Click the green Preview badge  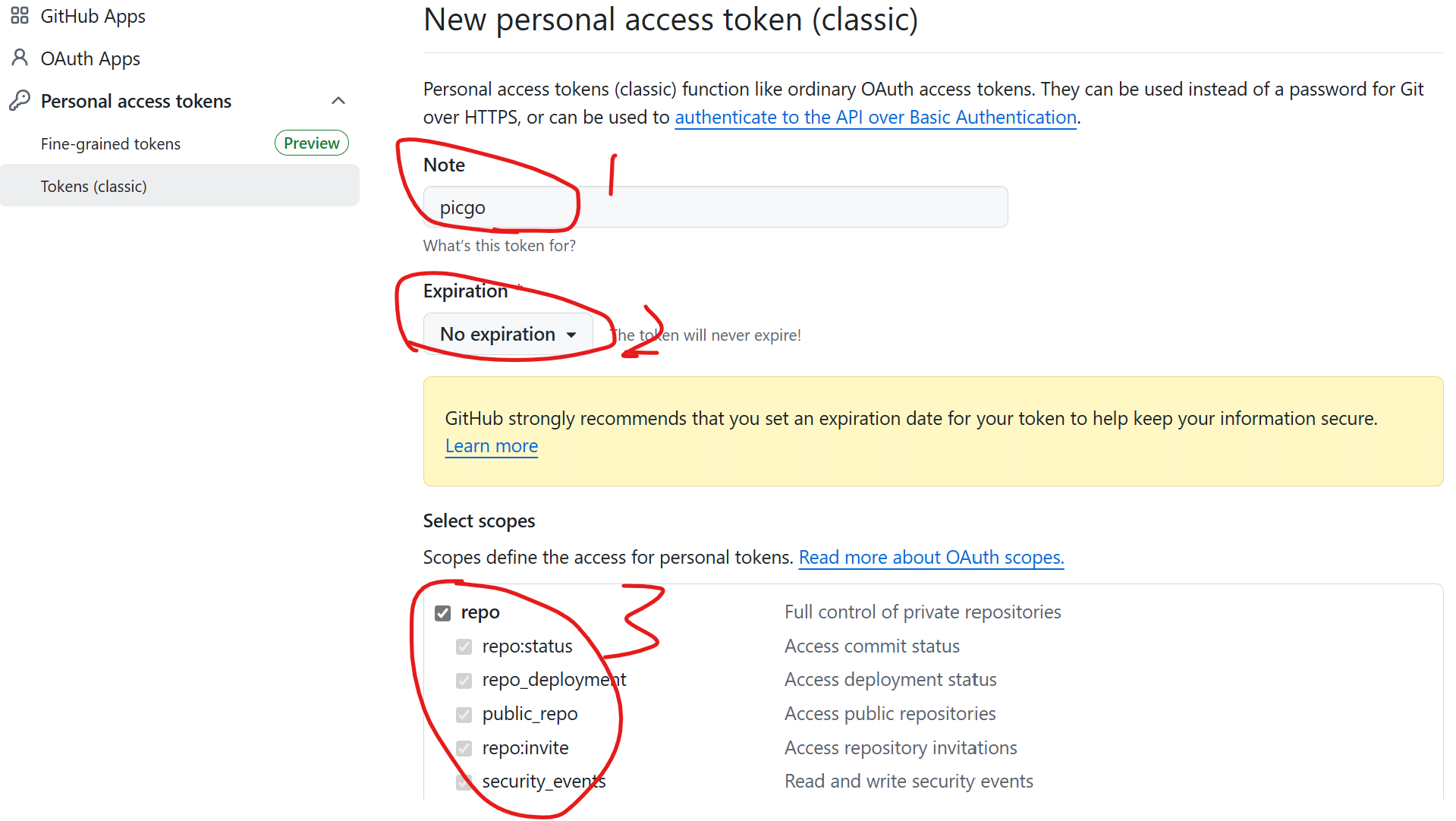312,143
